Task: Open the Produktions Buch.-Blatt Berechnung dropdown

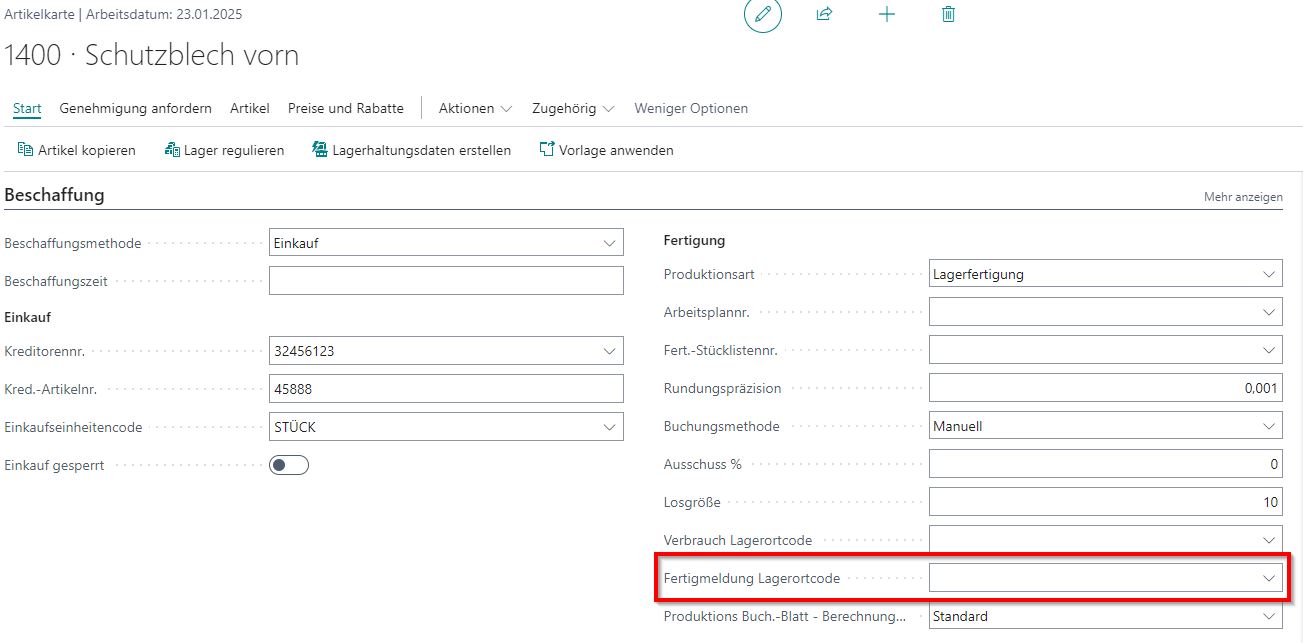Action: [1269, 616]
